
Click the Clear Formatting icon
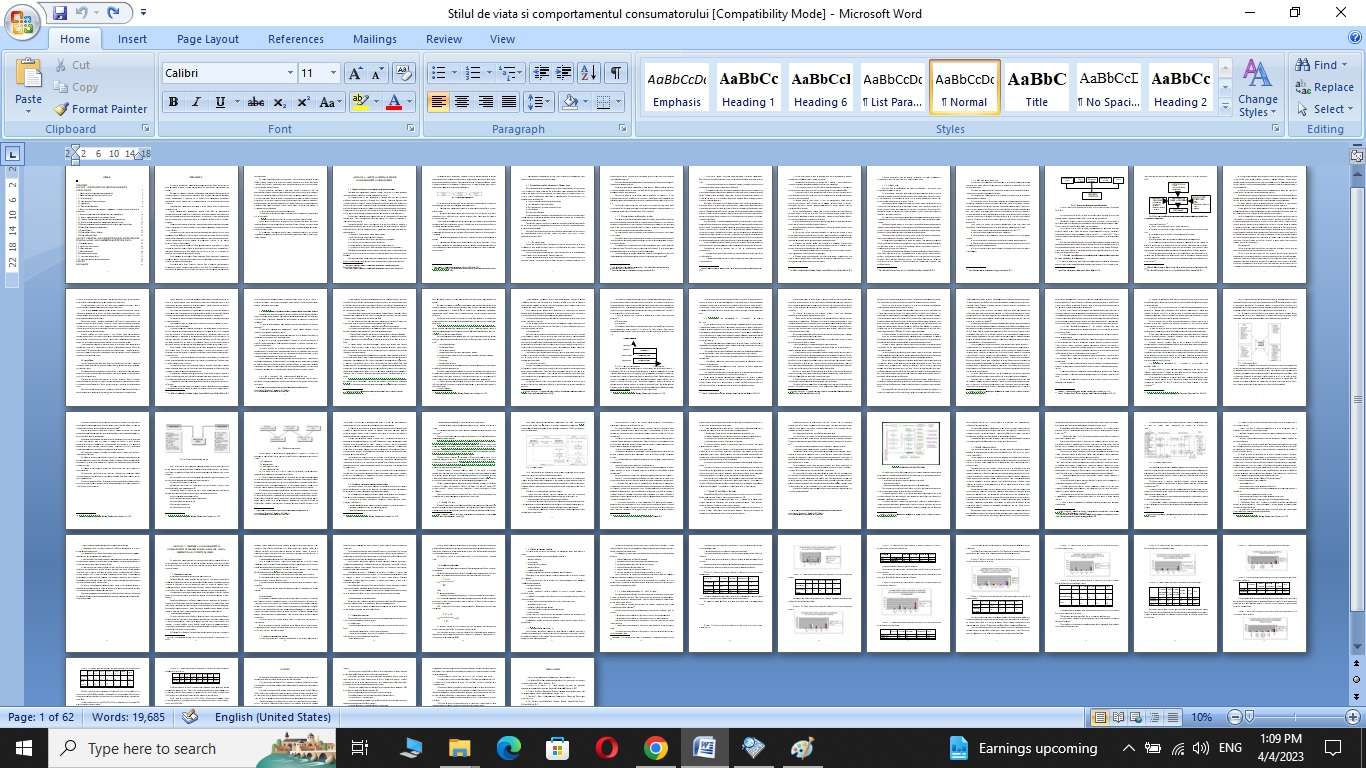click(404, 73)
